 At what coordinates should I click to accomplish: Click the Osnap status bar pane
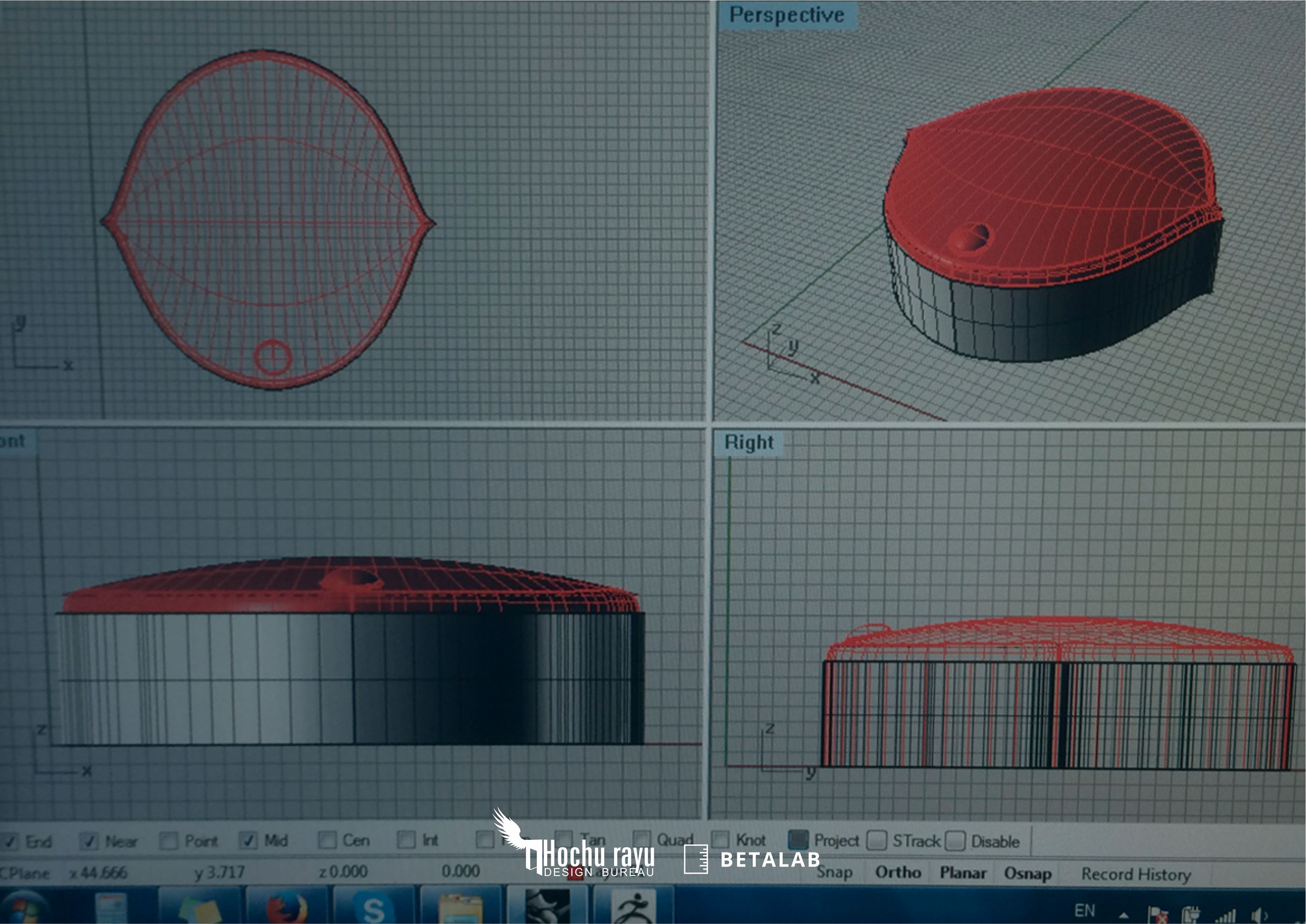tap(1027, 873)
